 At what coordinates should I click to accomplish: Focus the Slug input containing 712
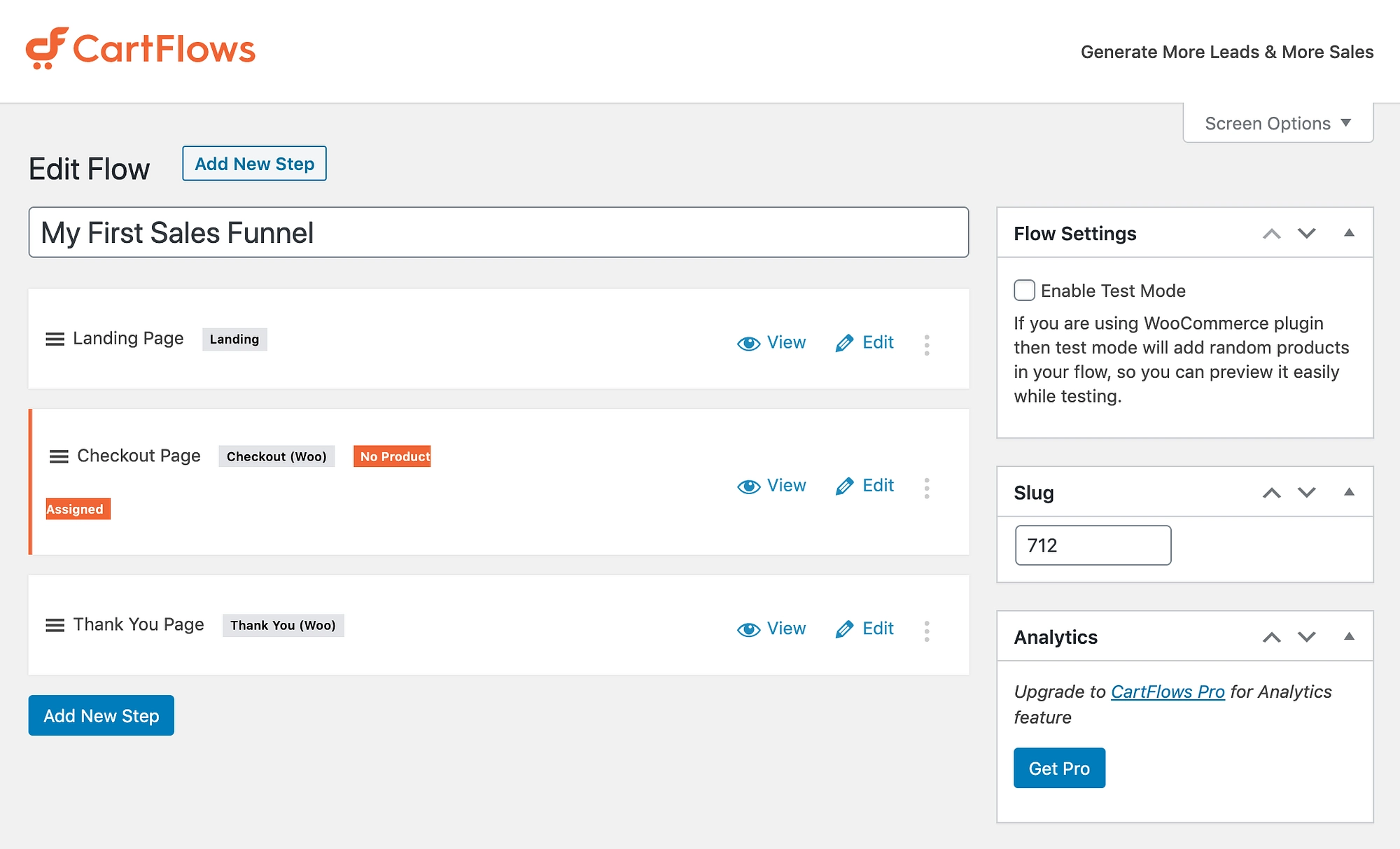(1093, 545)
